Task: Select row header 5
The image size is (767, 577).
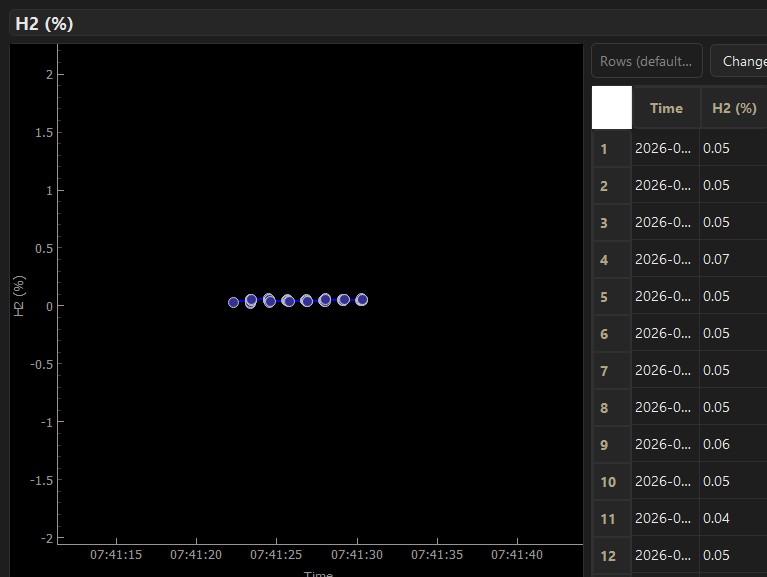Action: pos(611,296)
